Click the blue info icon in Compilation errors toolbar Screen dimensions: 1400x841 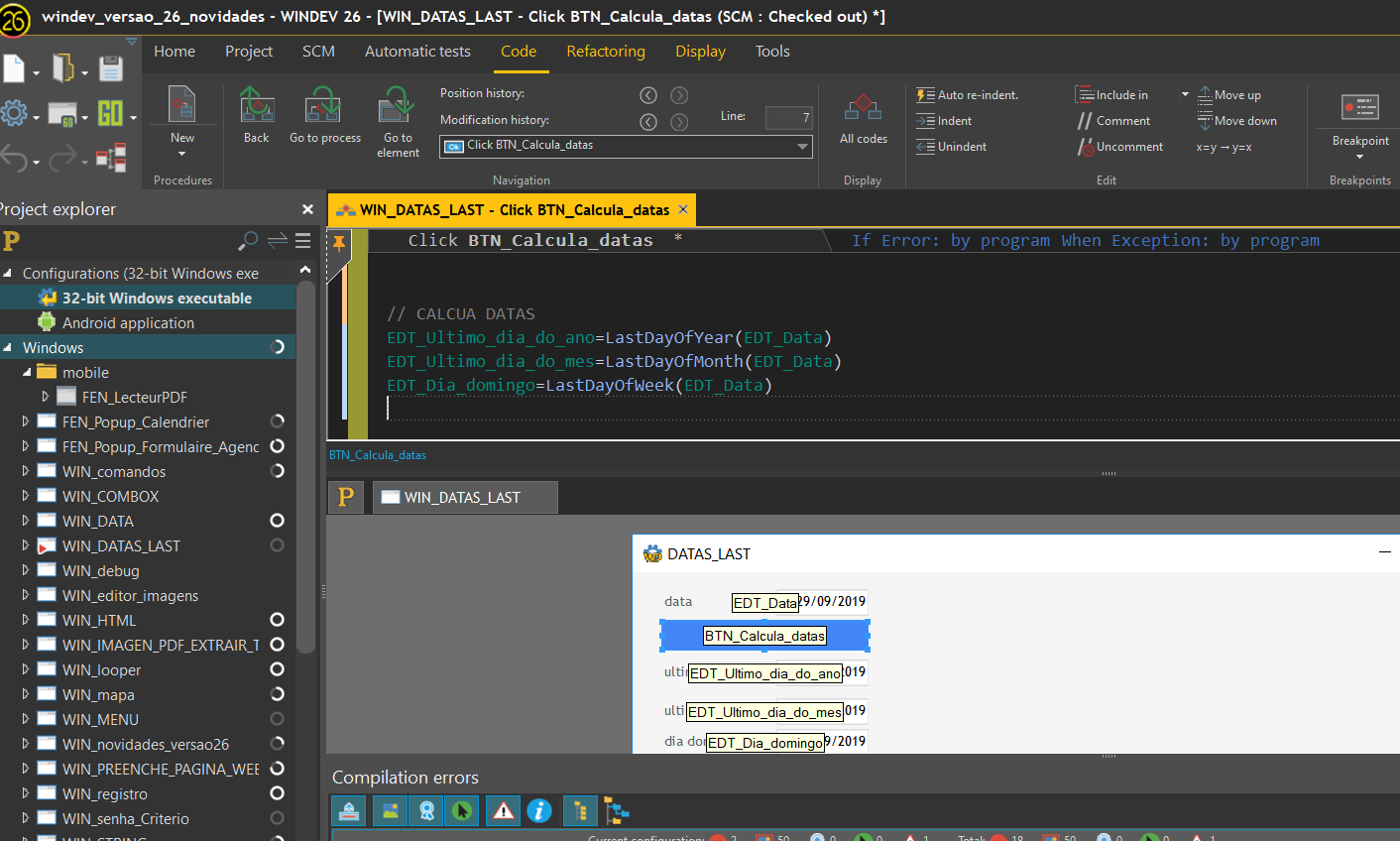coord(539,810)
